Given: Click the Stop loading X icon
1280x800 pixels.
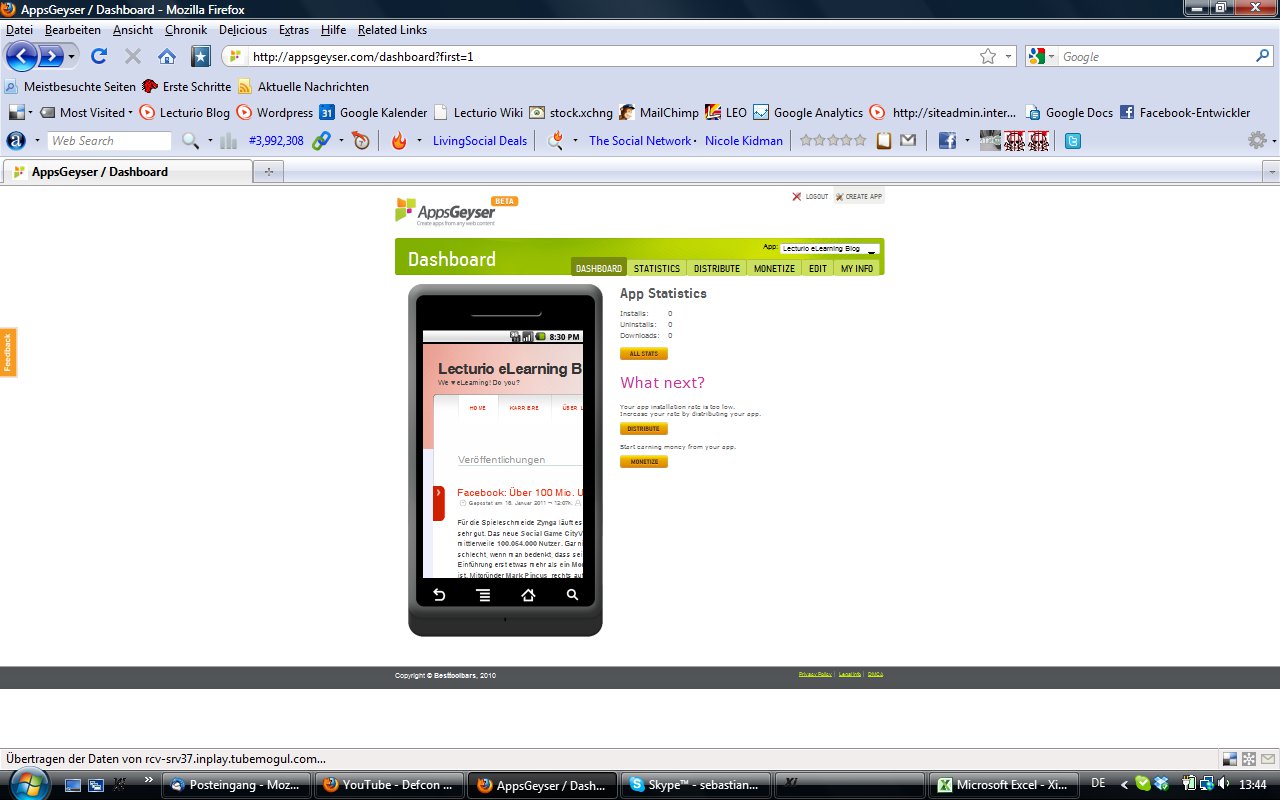Looking at the screenshot, I should (x=132, y=56).
